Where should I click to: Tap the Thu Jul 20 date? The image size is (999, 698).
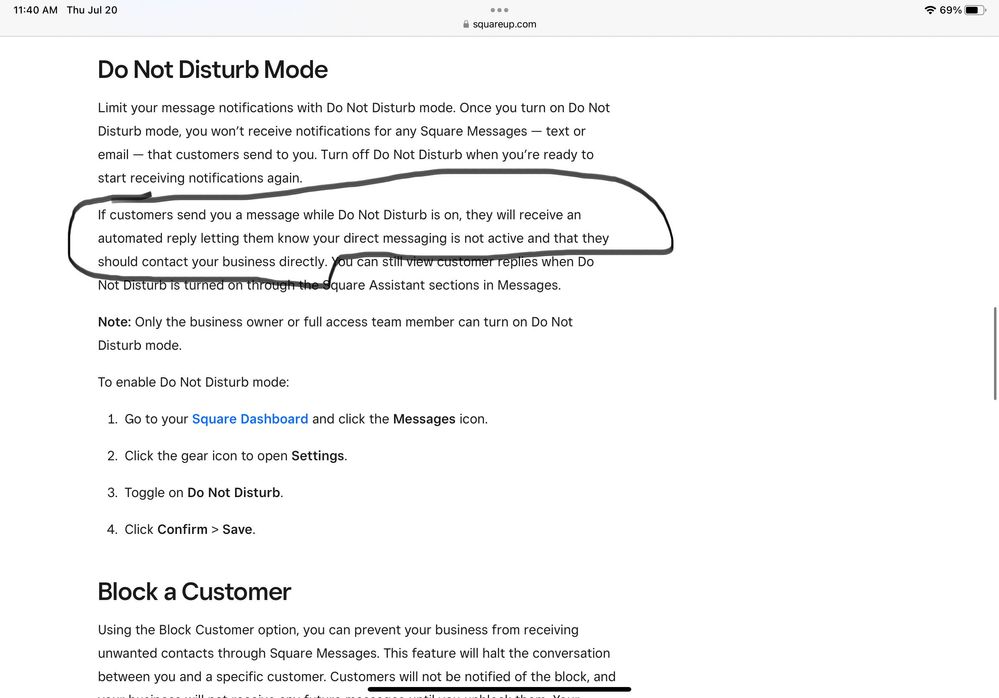click(92, 10)
